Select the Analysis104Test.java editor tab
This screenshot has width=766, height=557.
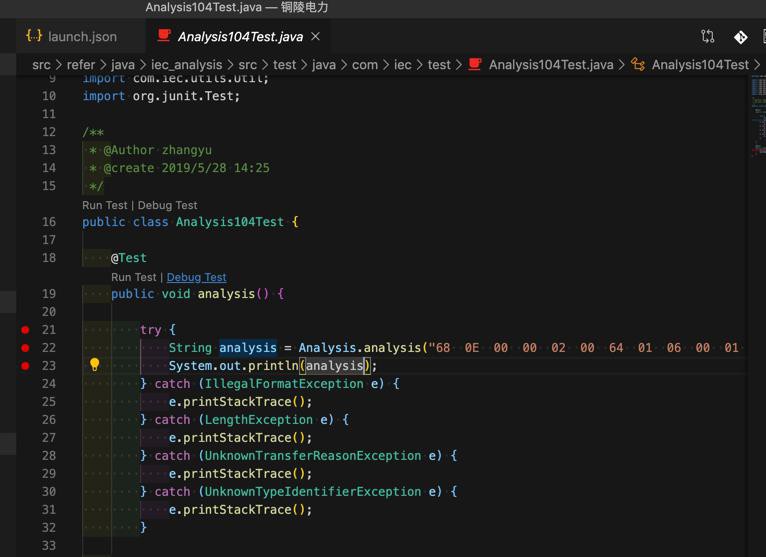click(239, 37)
